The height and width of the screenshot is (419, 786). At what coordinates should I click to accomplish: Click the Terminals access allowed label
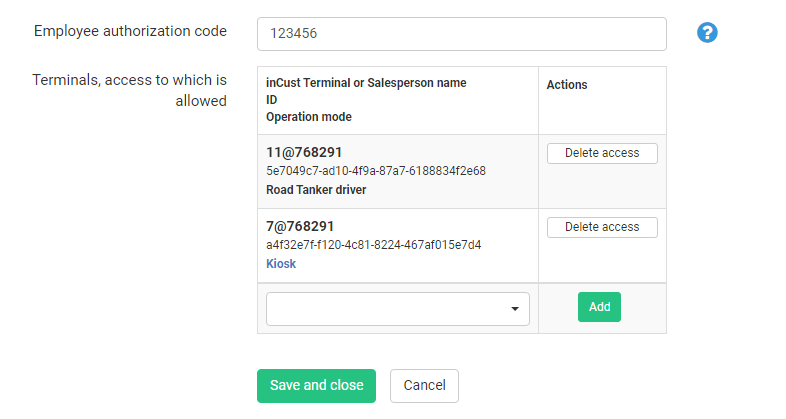(x=130, y=90)
